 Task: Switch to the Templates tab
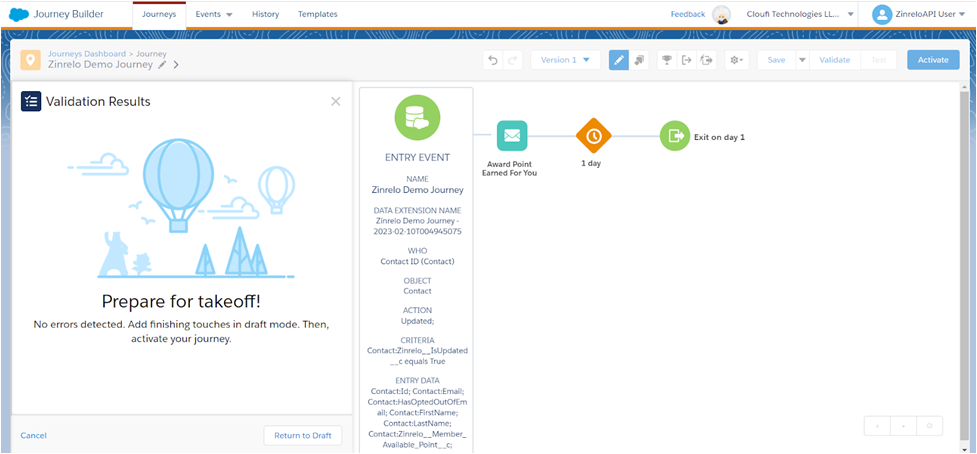(x=318, y=14)
